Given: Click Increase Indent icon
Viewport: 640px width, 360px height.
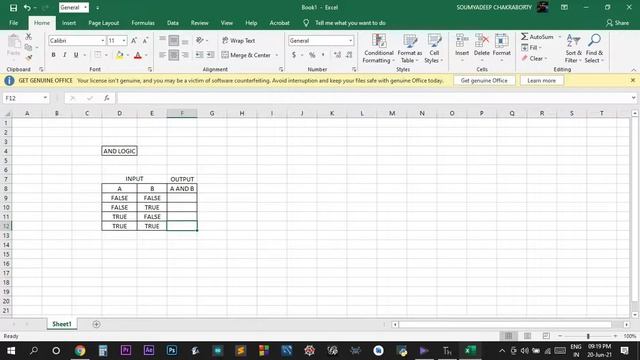Looking at the screenshot, I should pyautogui.click(x=210, y=55).
